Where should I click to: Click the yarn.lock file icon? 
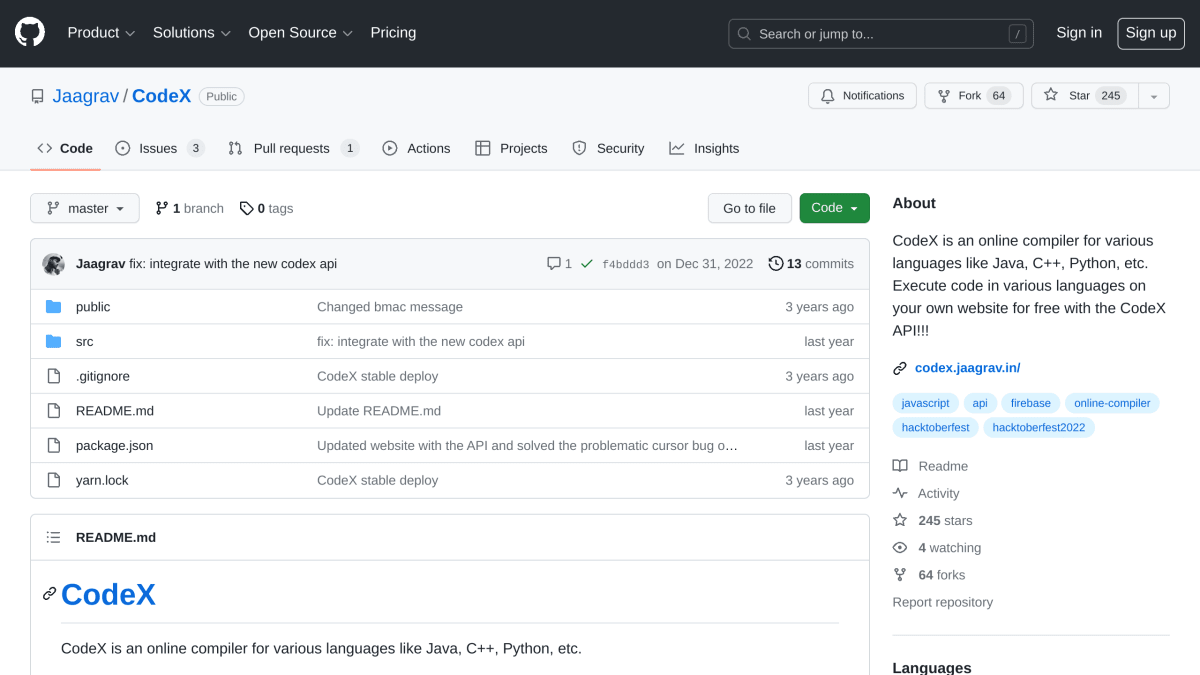(54, 480)
